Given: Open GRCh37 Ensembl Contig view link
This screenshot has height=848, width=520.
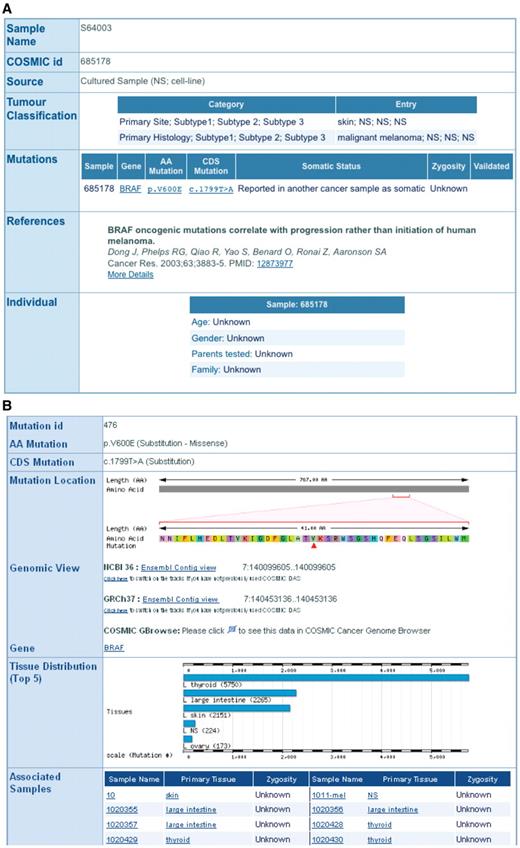Looking at the screenshot, I should [x=181, y=599].
